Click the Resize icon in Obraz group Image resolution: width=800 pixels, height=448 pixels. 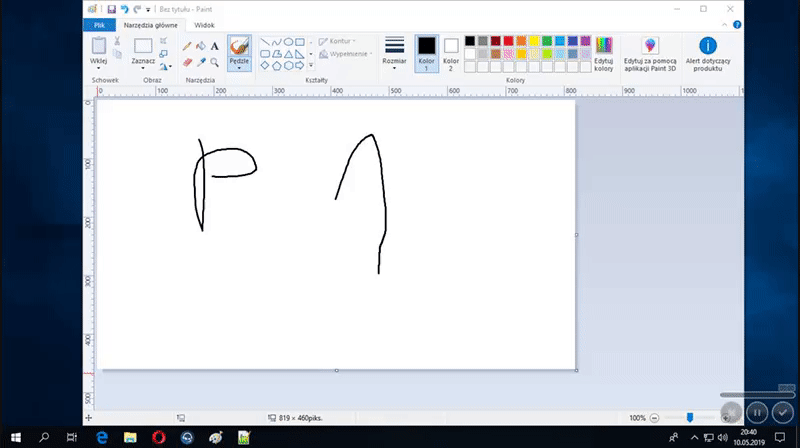(x=163, y=54)
